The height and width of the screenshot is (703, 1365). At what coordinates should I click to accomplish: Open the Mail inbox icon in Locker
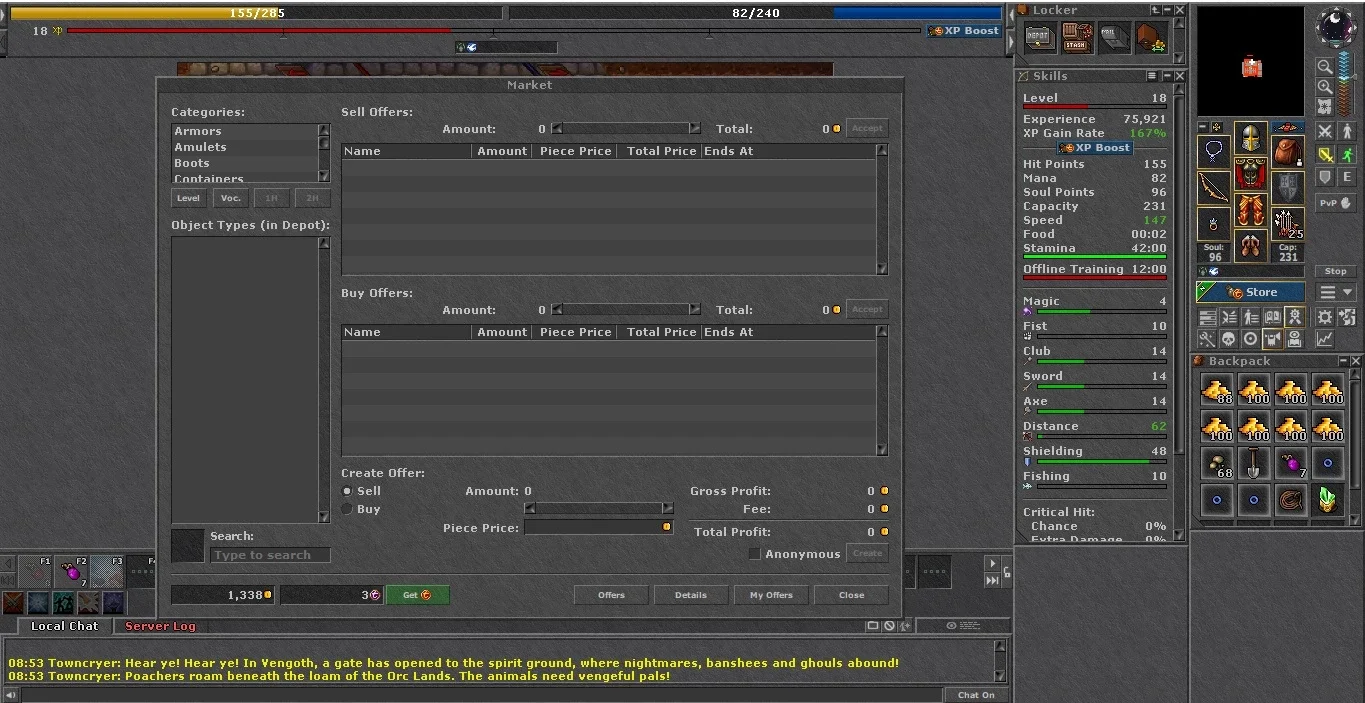coord(1113,39)
